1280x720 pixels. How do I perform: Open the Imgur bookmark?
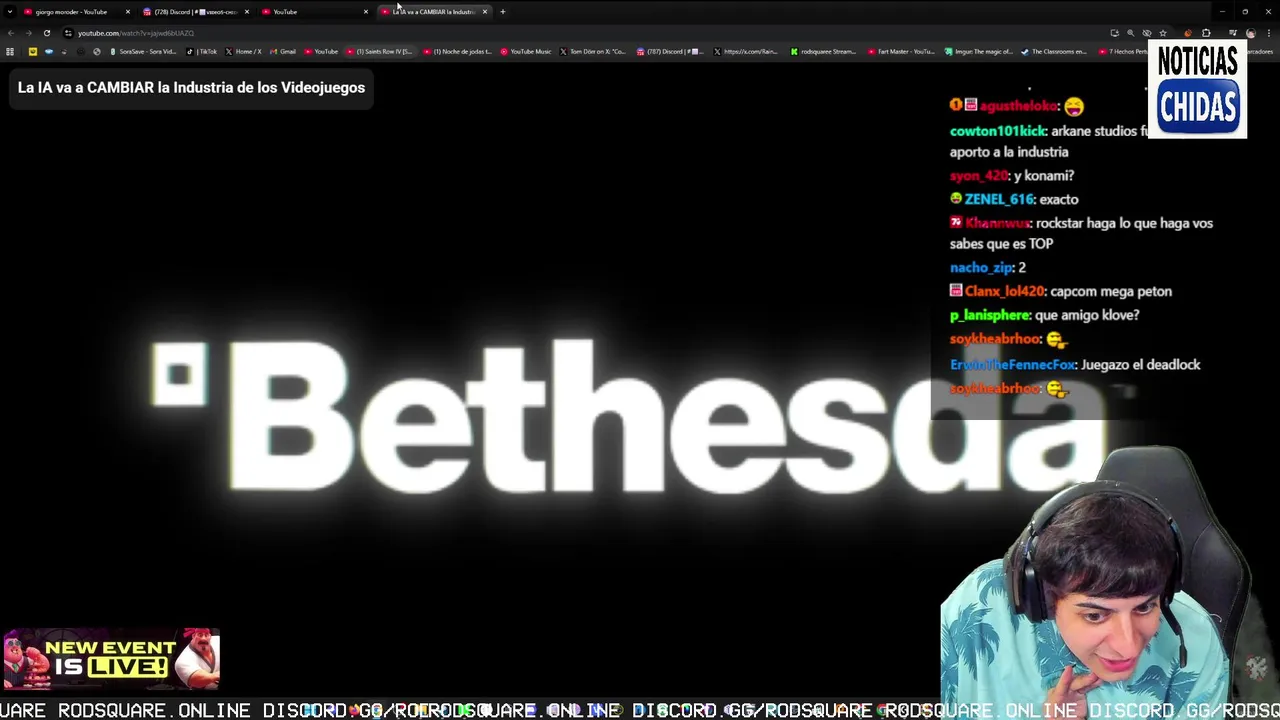979,51
